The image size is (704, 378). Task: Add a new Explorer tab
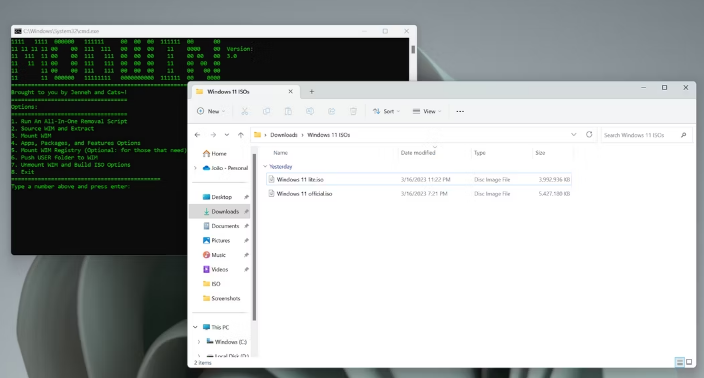pos(312,92)
